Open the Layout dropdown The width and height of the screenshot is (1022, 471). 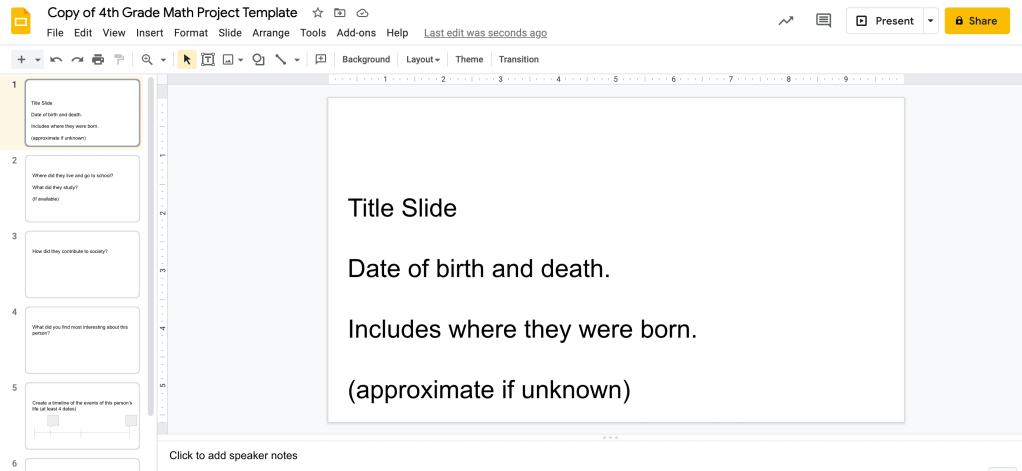click(422, 60)
